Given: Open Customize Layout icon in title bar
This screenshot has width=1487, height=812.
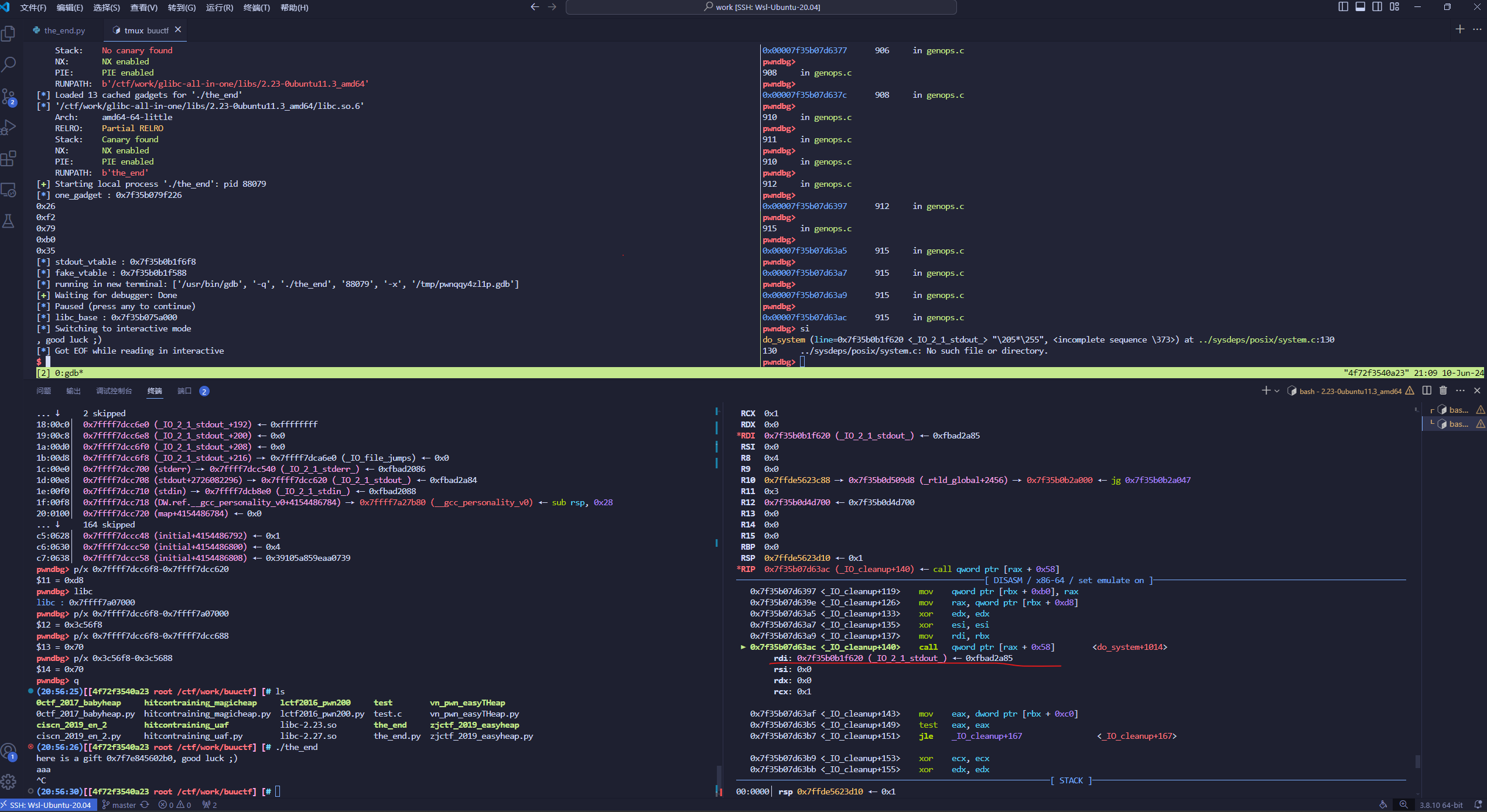Looking at the screenshot, I should coord(1394,7).
